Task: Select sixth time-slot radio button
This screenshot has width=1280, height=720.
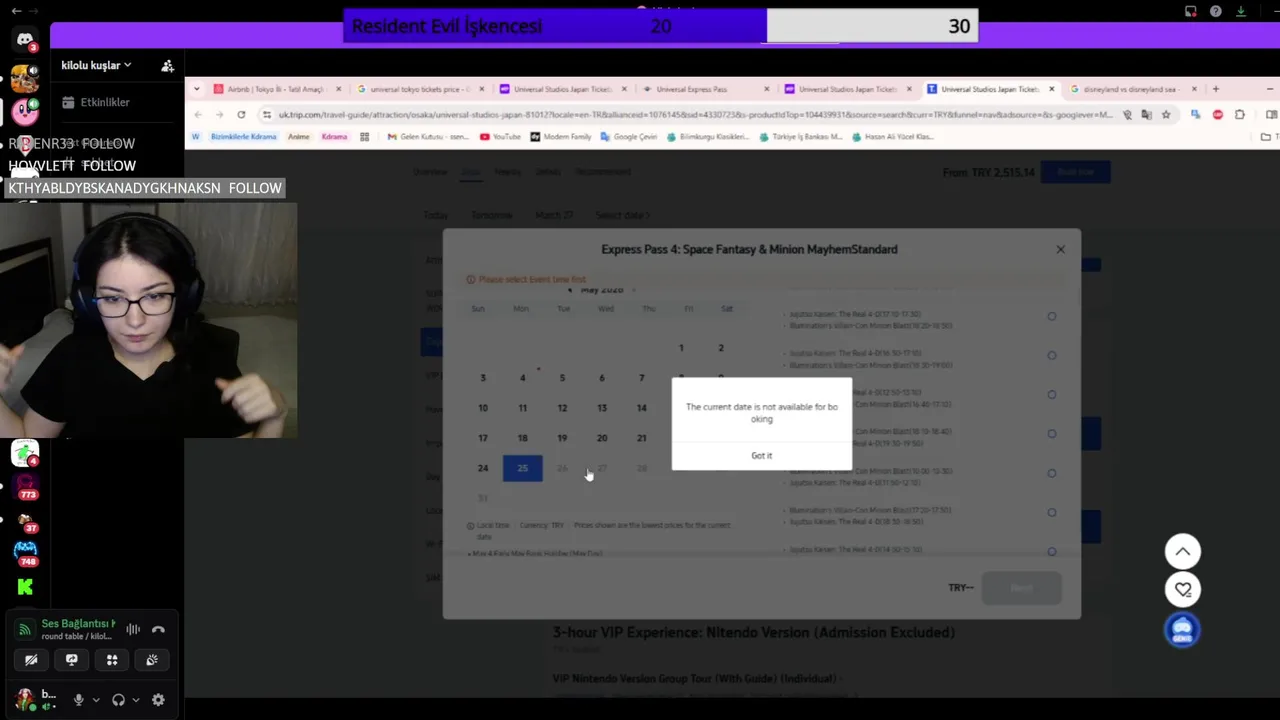Action: pyautogui.click(x=1051, y=512)
